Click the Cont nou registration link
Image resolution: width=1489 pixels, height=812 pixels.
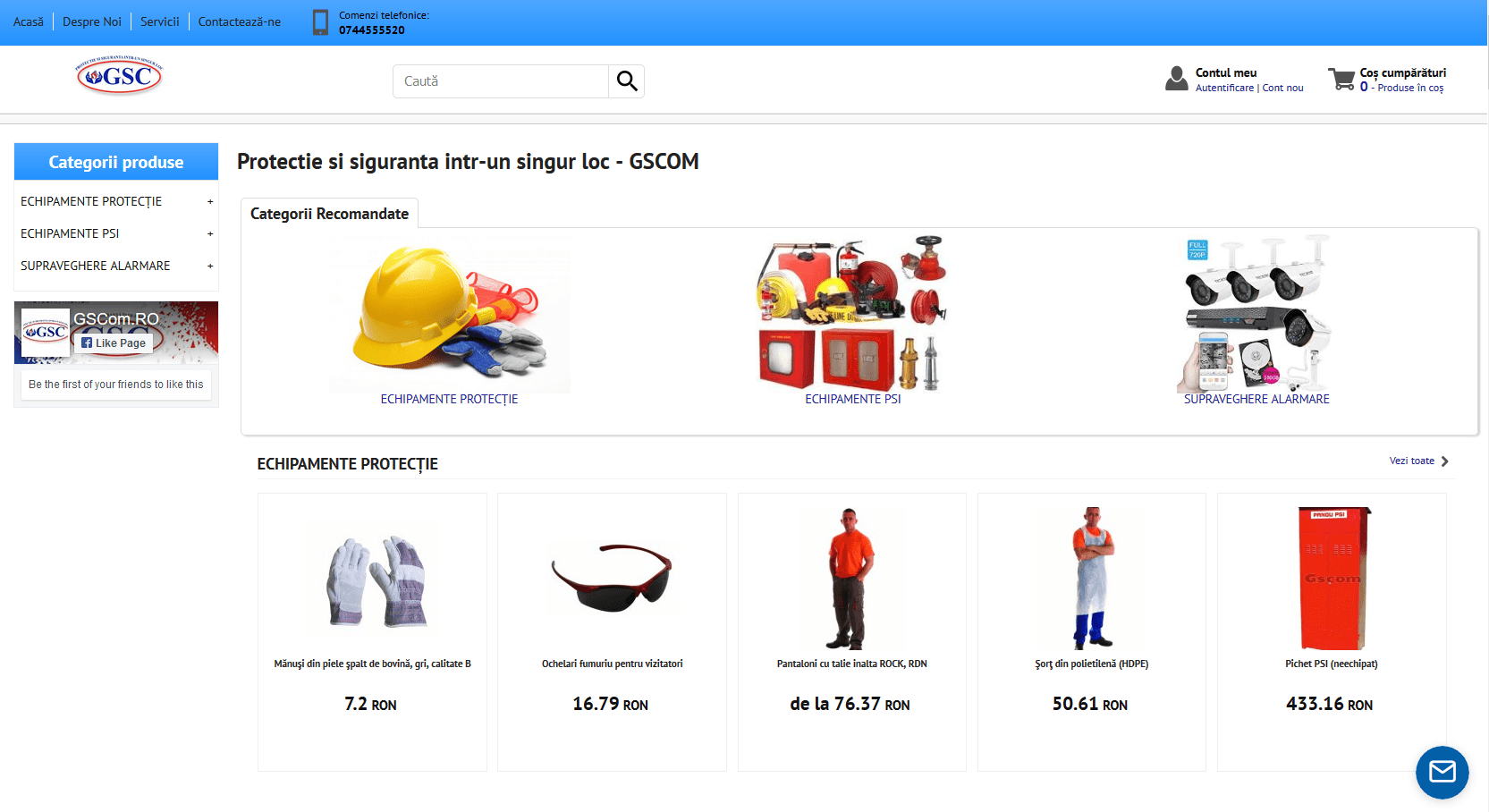1282,89
